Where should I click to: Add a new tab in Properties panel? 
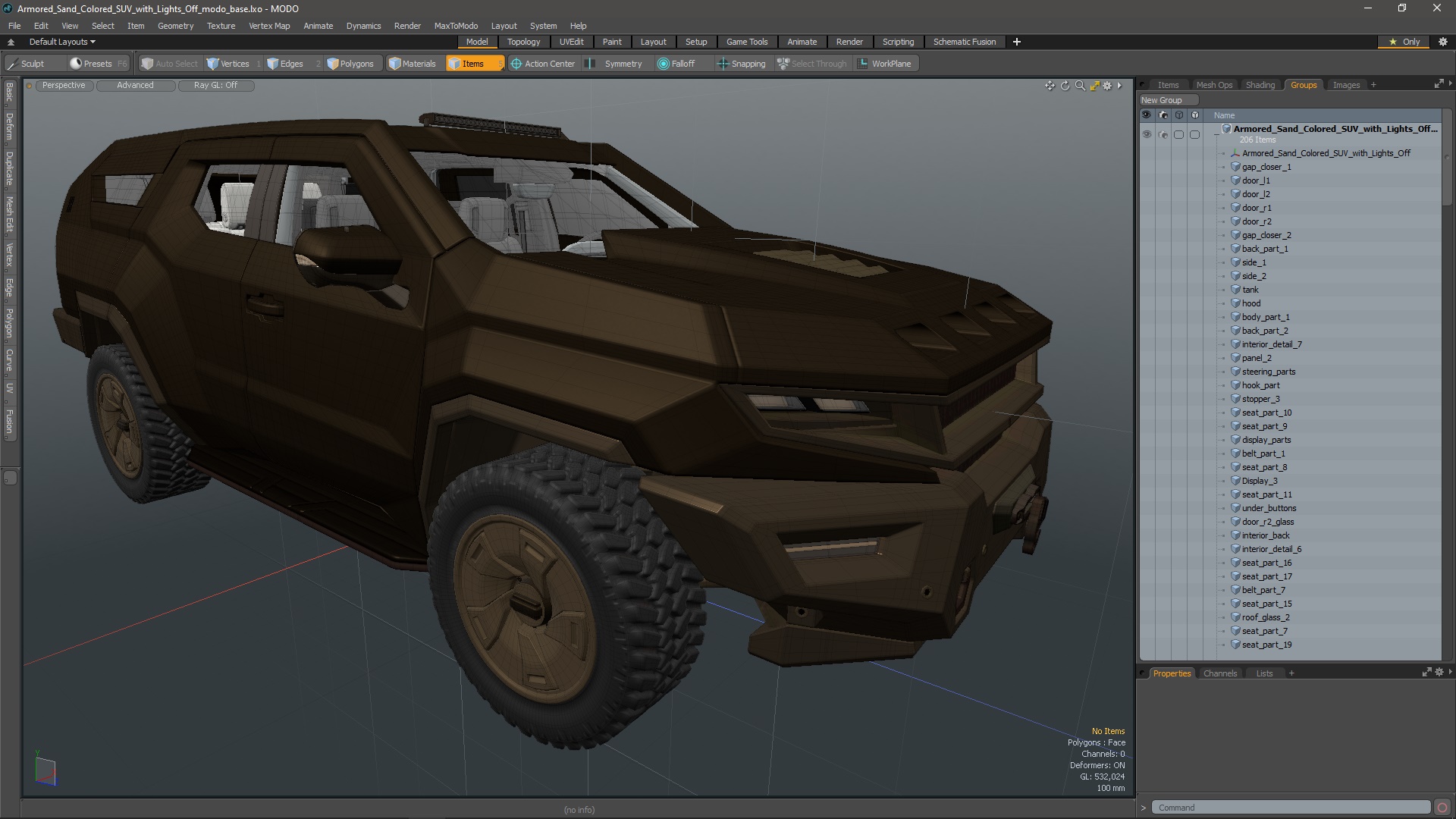pos(1291,673)
